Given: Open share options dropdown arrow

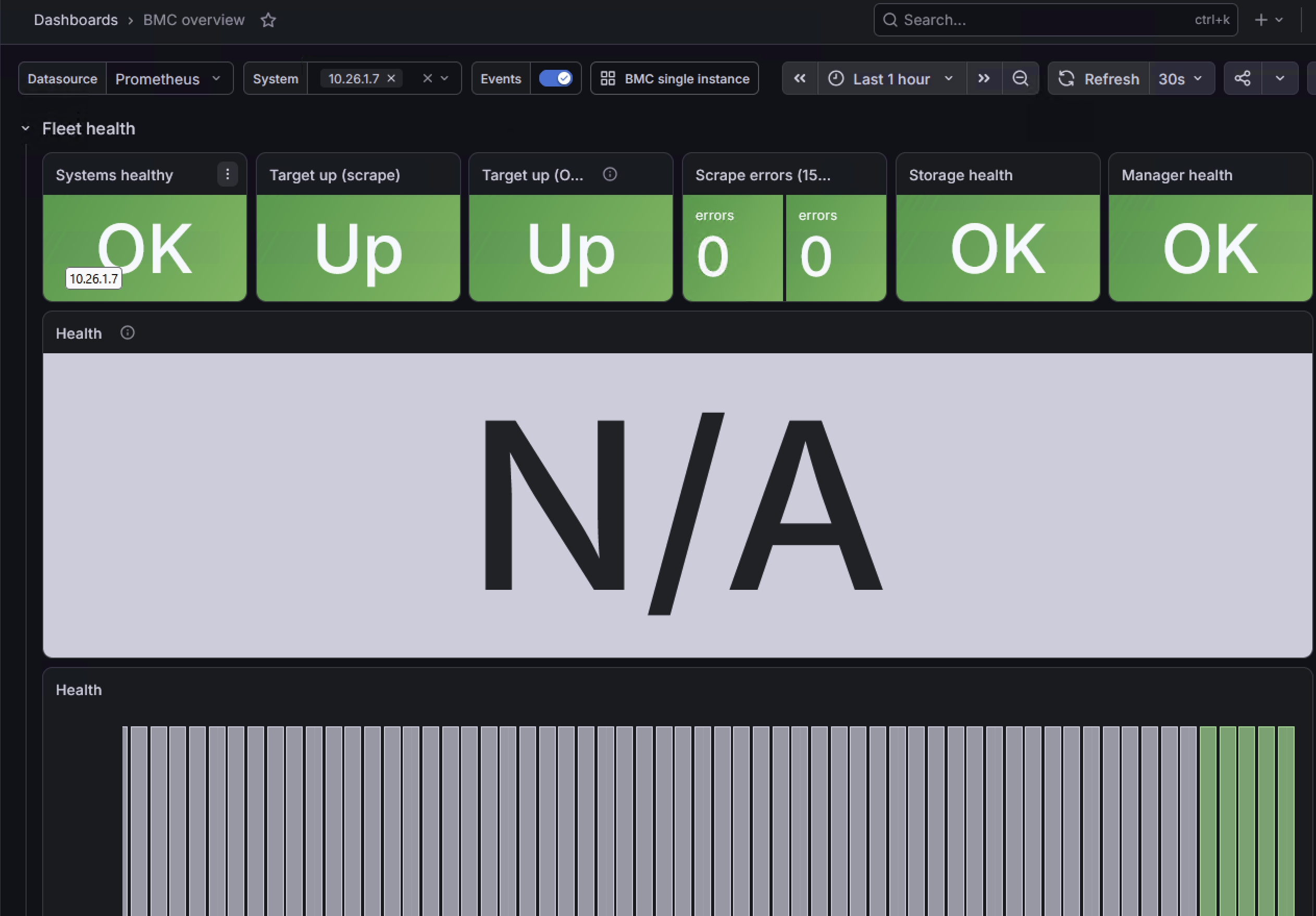Looking at the screenshot, I should point(1280,79).
